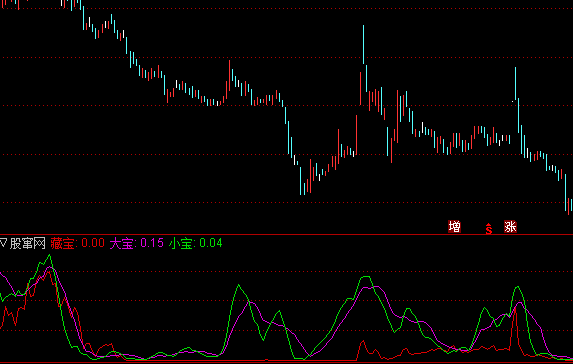This screenshot has height=364, width=573.
Task: Click the red divider between price chart and indicator
Action: [x=286, y=234]
